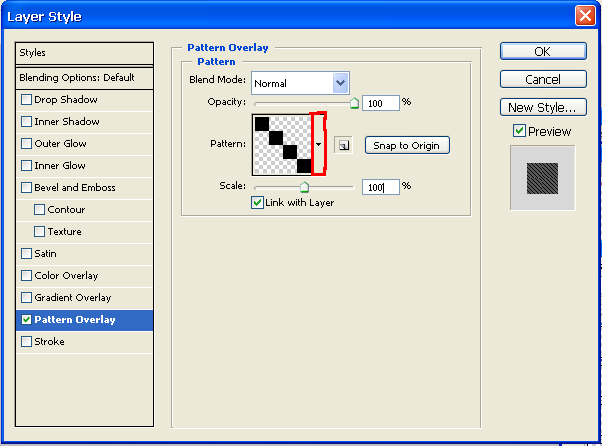The image size is (602, 446).
Task: Toggle the Link with Layer checkbox
Action: point(257,202)
